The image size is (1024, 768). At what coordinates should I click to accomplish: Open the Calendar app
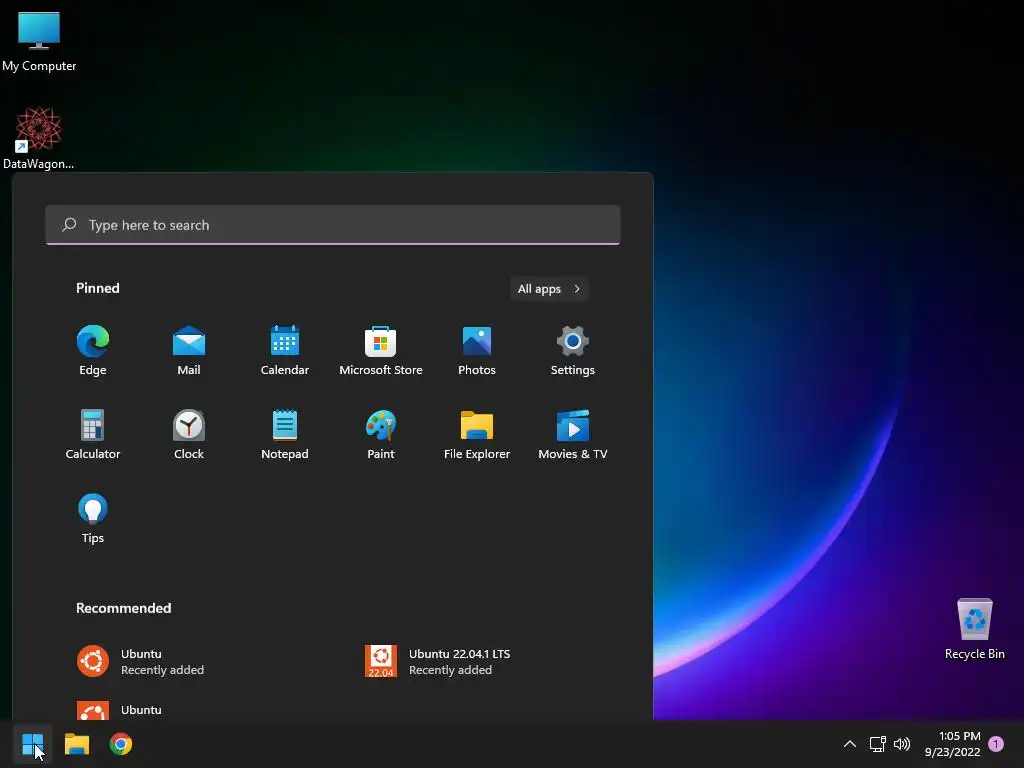[285, 351]
